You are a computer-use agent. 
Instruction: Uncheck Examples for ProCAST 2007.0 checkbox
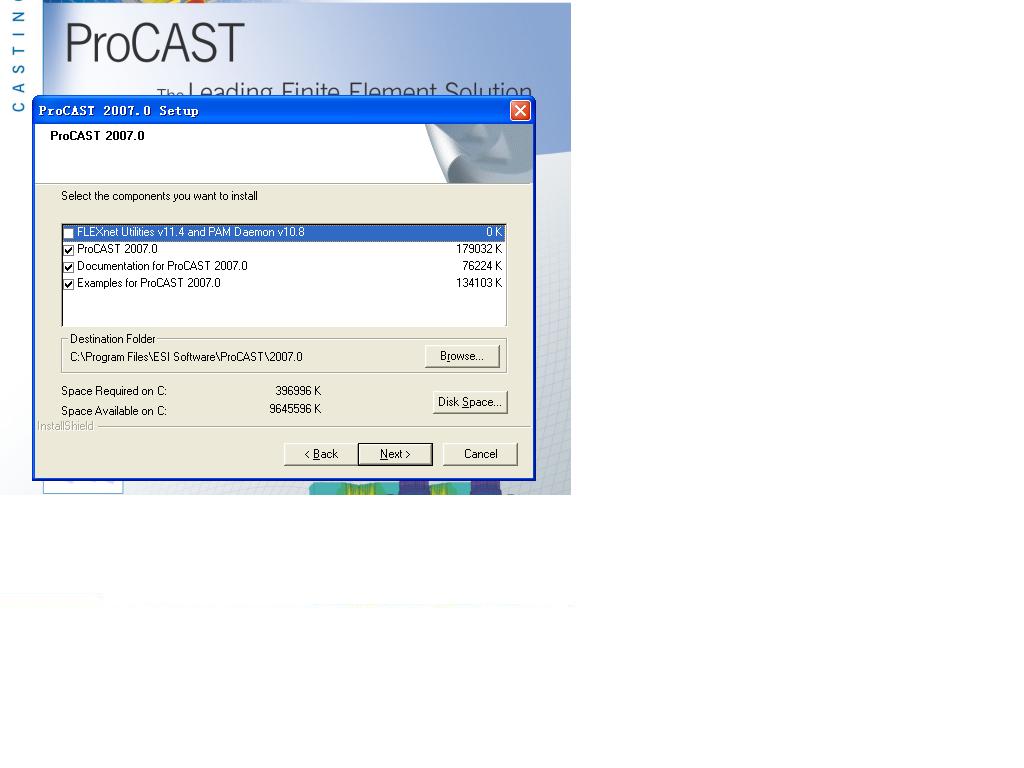[69, 283]
